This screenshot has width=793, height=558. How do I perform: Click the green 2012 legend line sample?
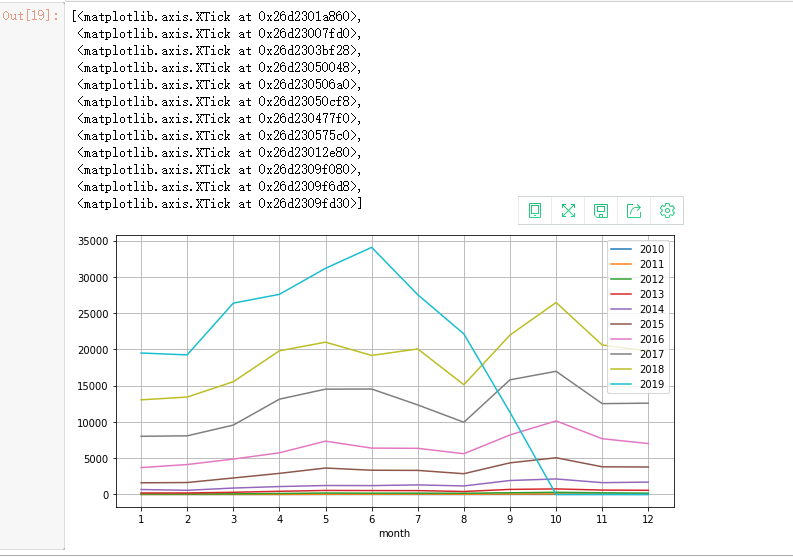click(621, 279)
